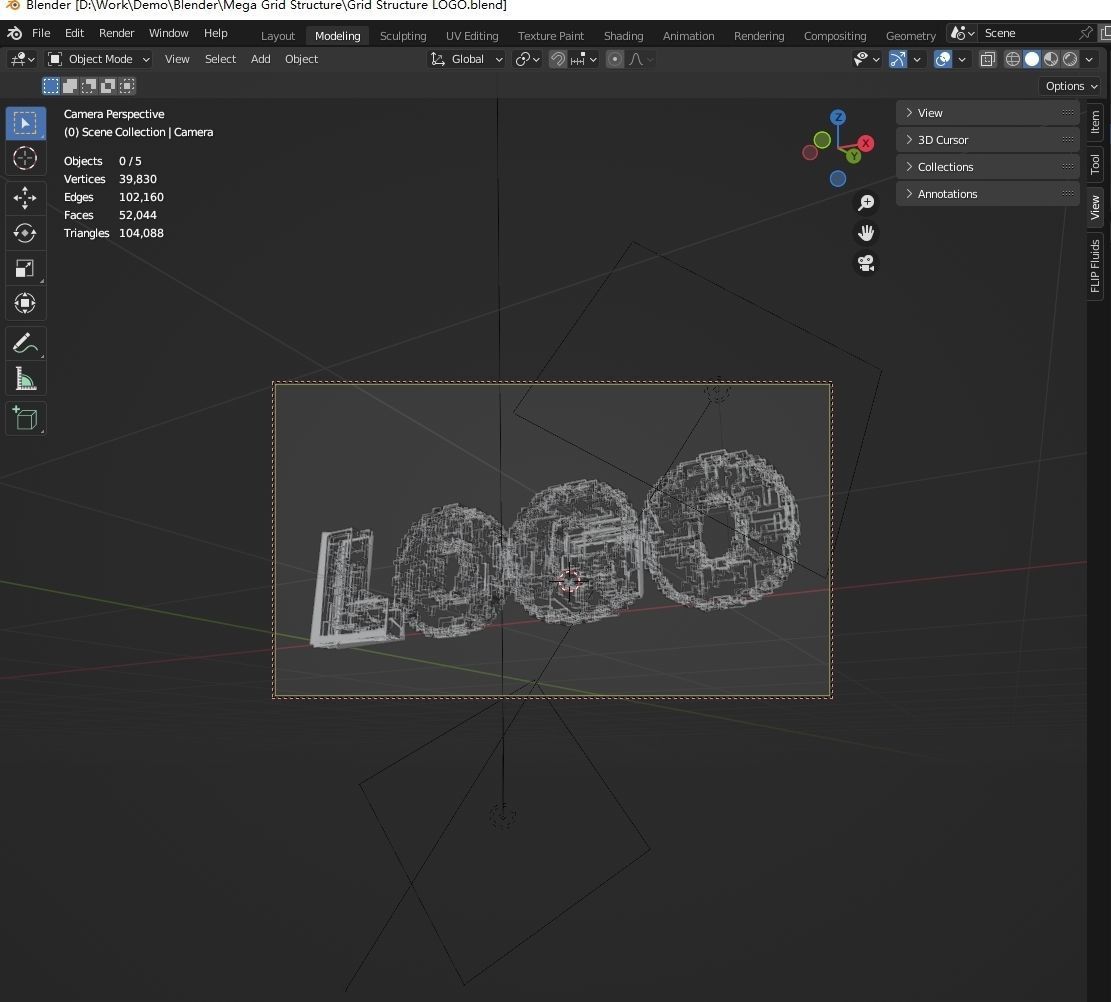Choose 'set new selection' mode icon

51,86
